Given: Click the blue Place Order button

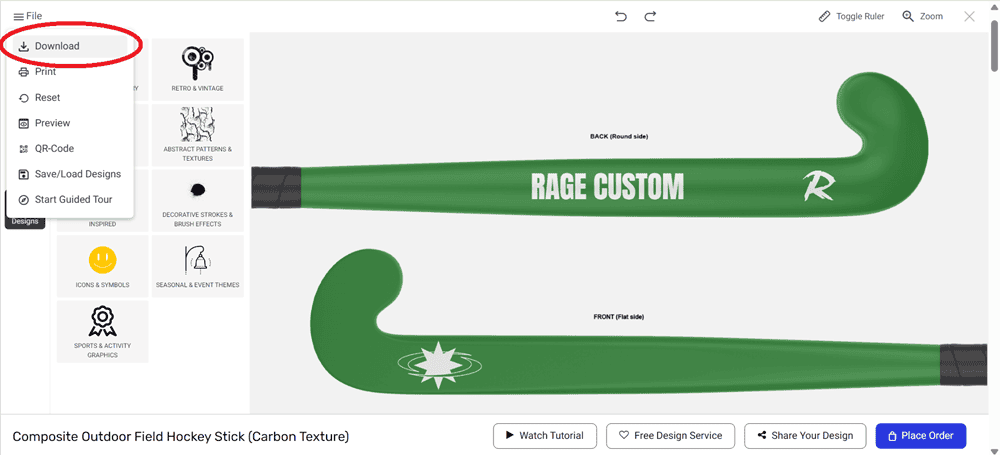Looking at the screenshot, I should coord(920,436).
